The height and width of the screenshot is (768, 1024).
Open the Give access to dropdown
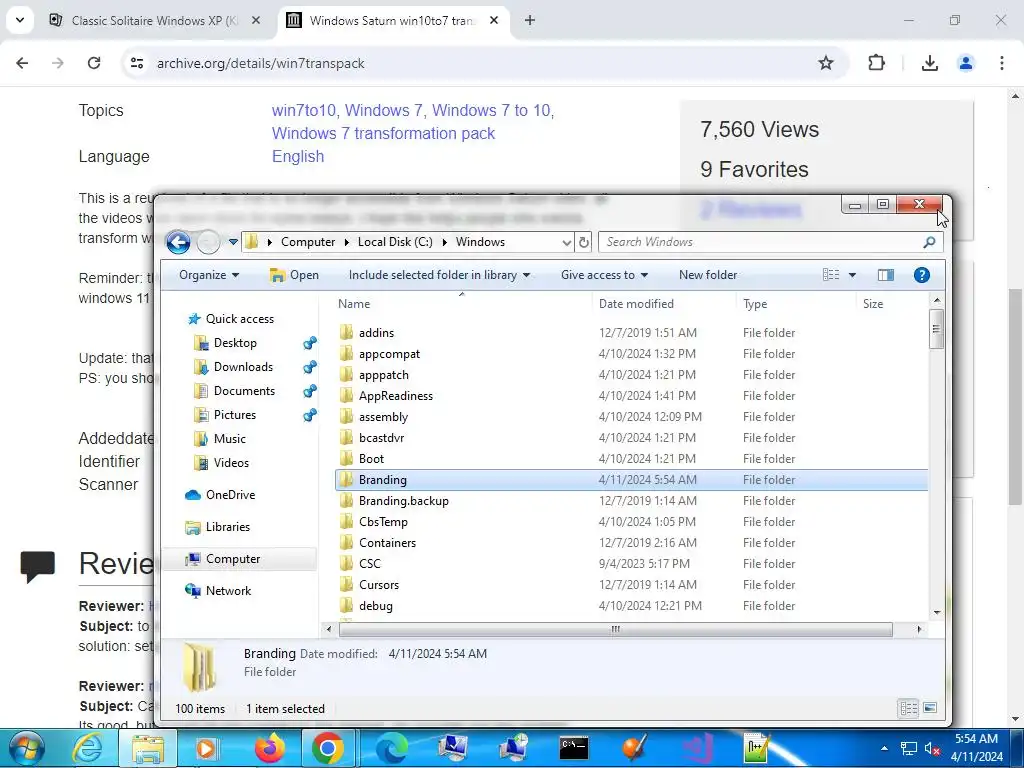click(x=604, y=275)
